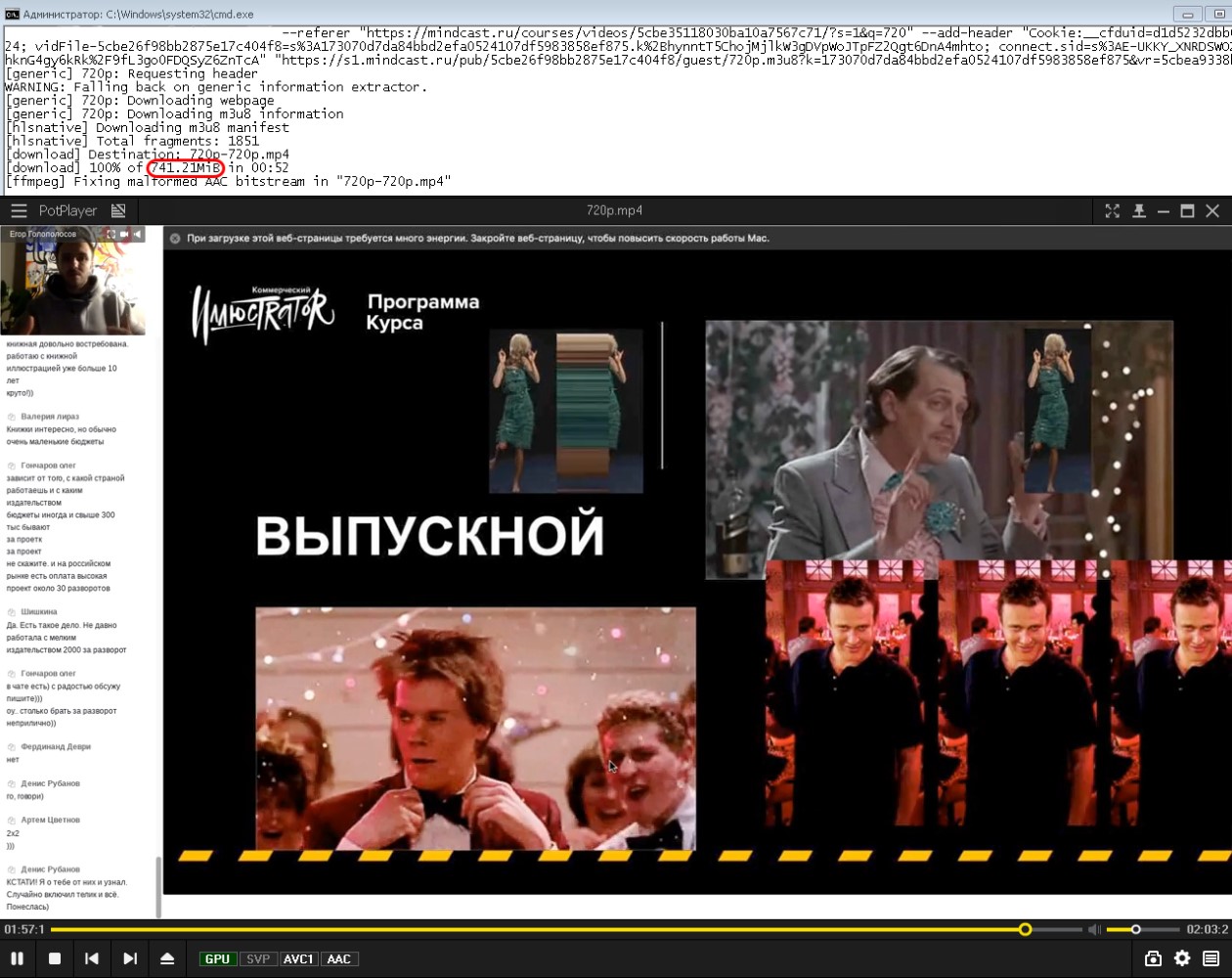Click the AVC1 video codec badge
Viewport: 1232px width, 978px height.
[x=298, y=959]
